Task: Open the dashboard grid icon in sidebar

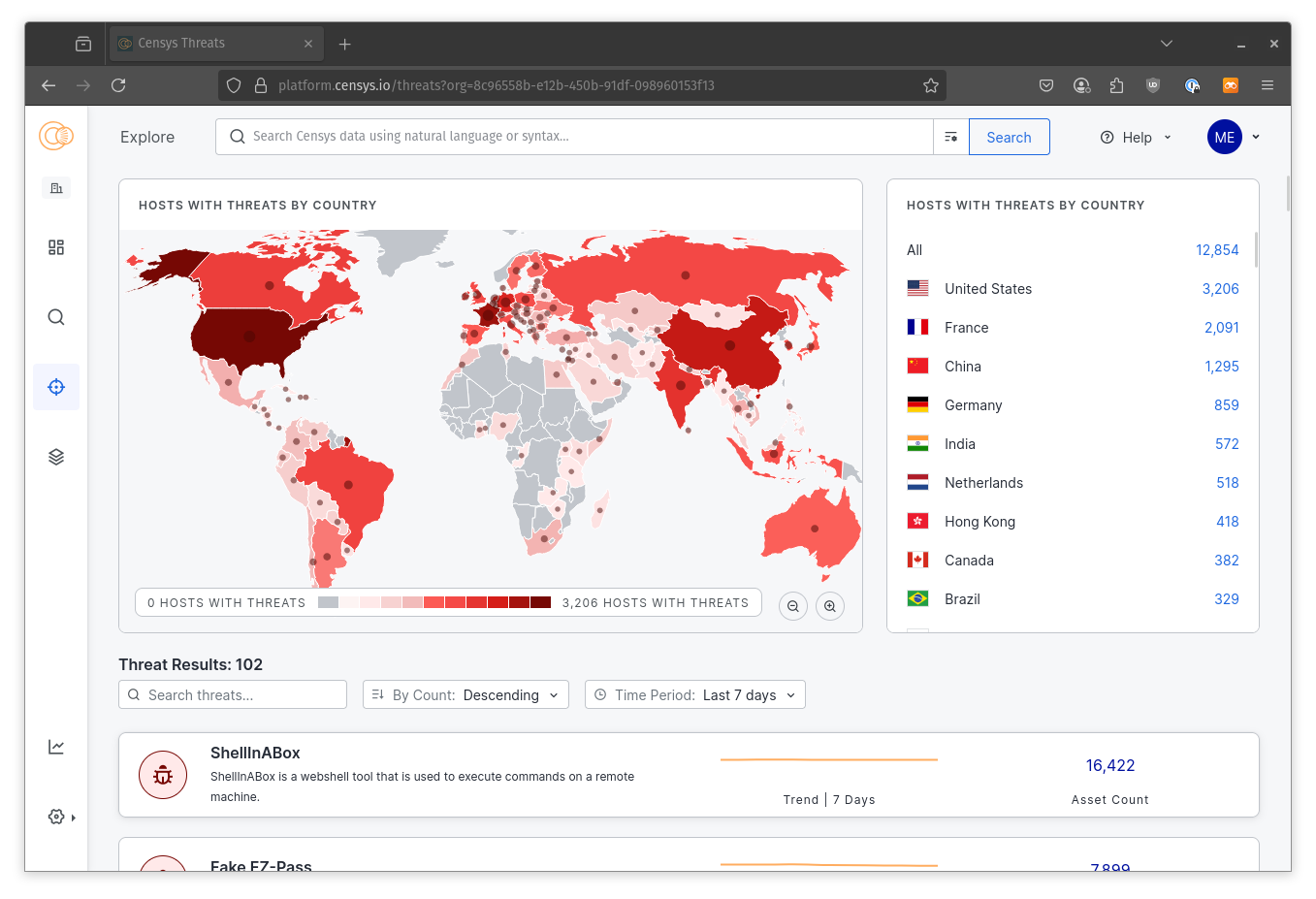Action: click(56, 247)
